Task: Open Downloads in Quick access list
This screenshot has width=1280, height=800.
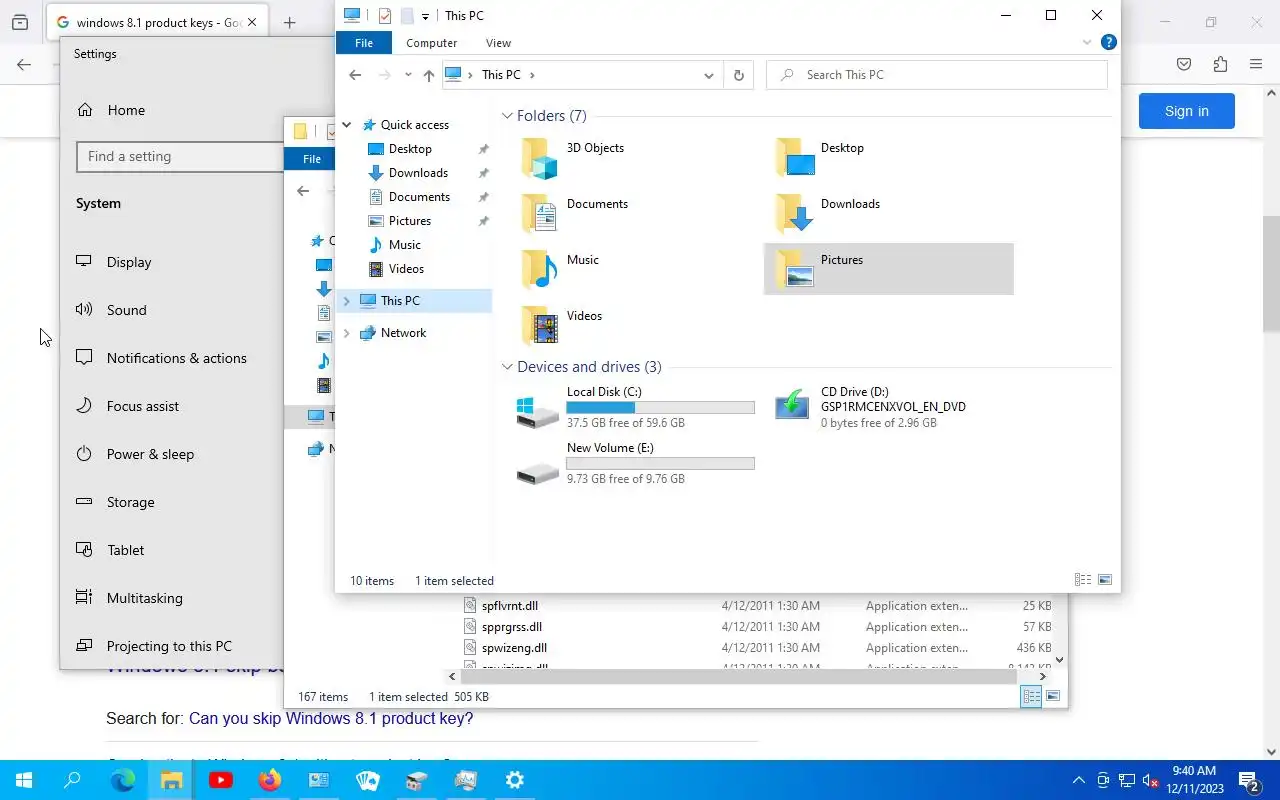Action: click(x=418, y=173)
